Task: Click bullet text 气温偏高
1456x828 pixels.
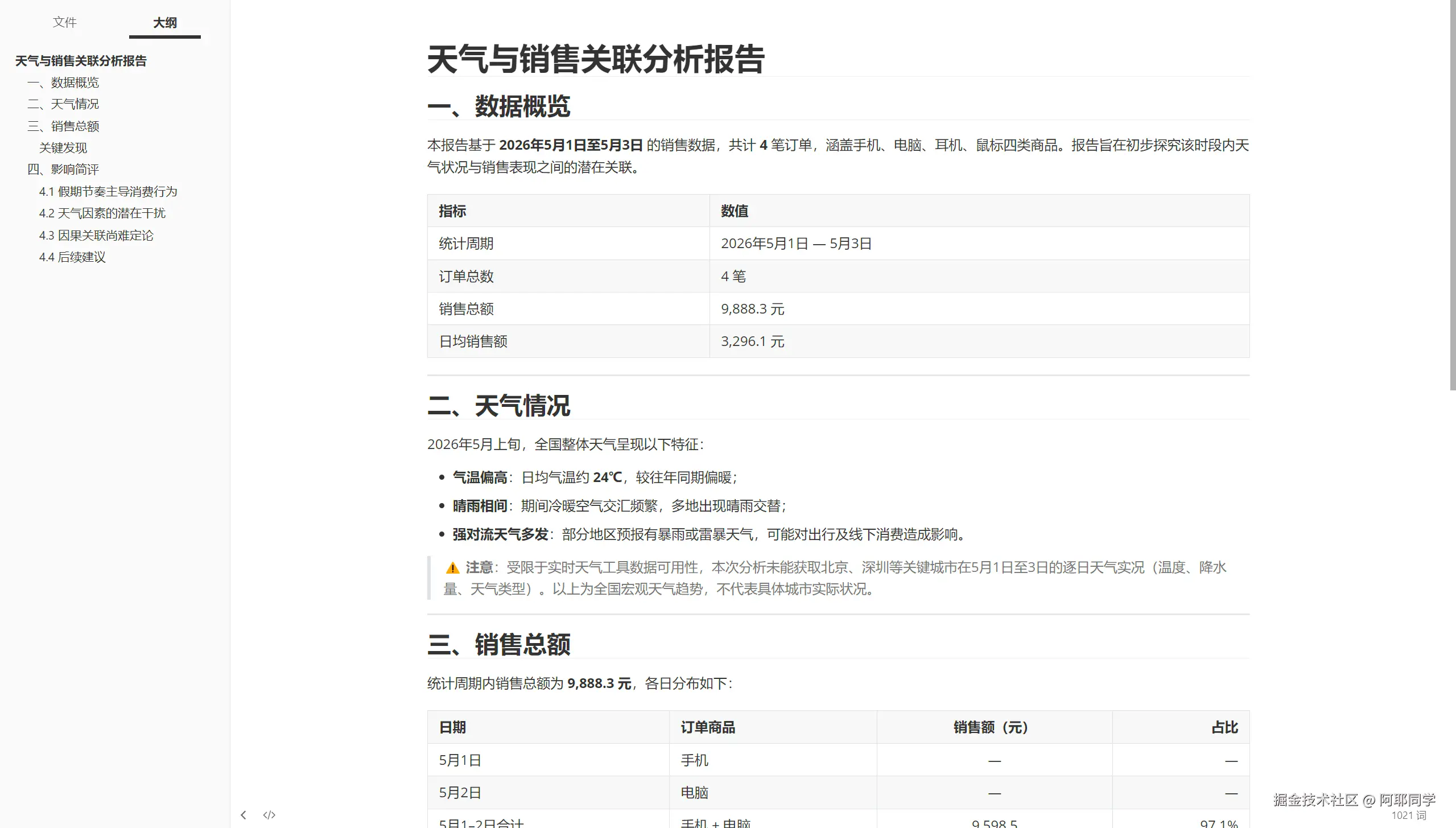Action: (480, 477)
